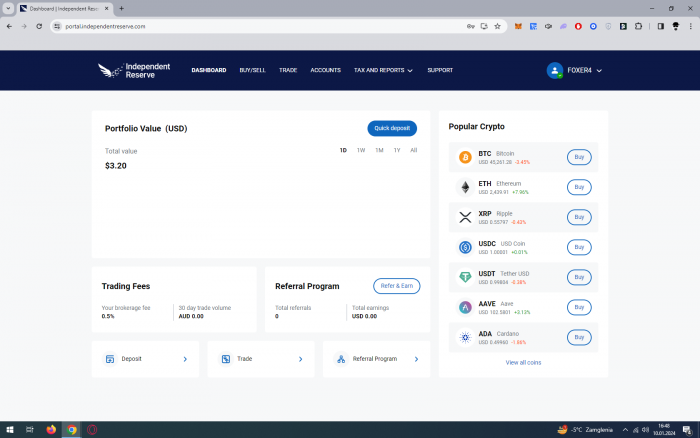Viewport: 700px width, 438px height.
Task: Select the 1M chart time range
Action: 379,150
